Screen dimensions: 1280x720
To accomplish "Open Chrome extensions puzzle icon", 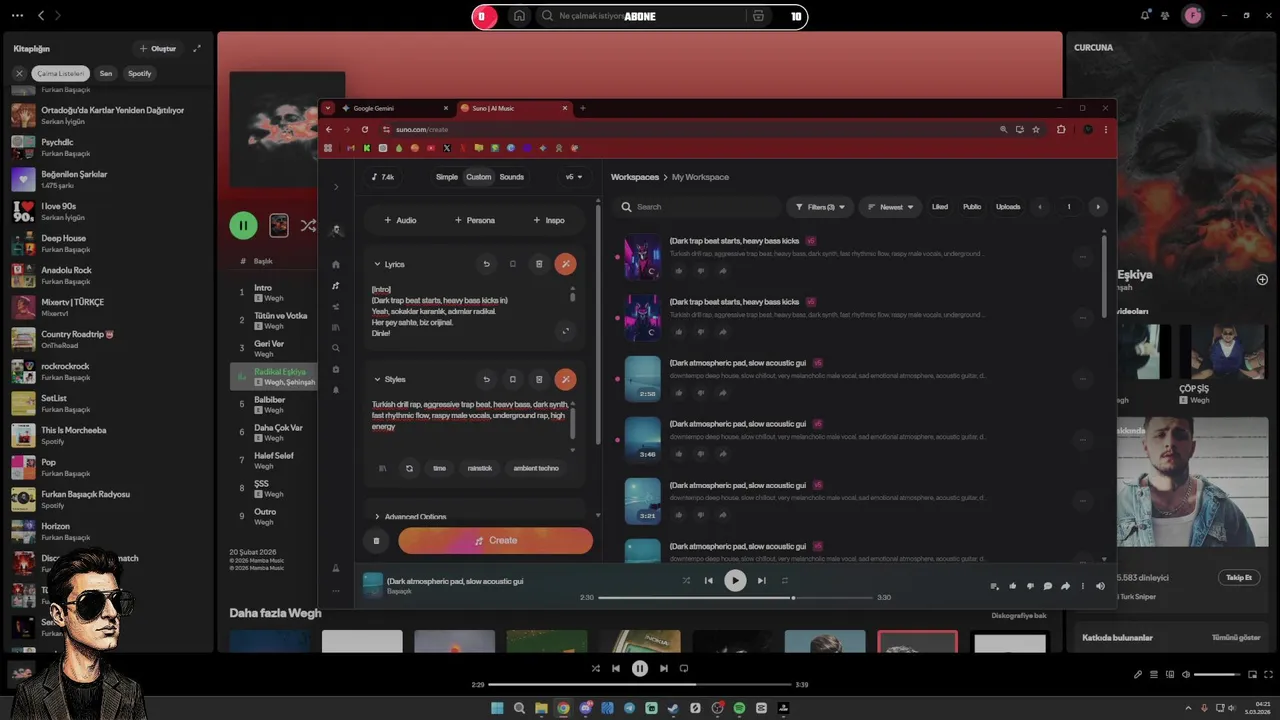I will (1061, 129).
